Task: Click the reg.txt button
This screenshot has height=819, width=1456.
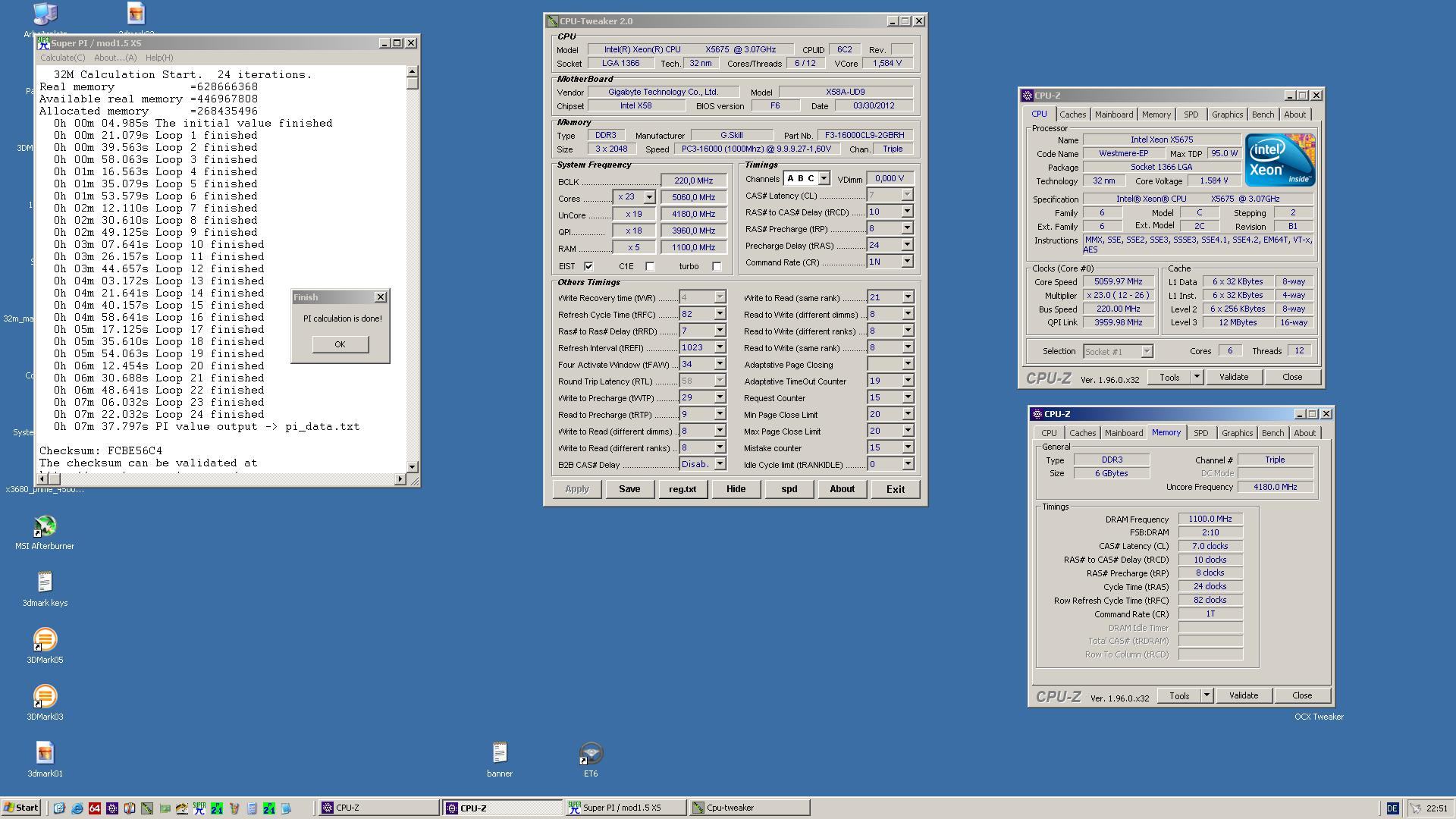Action: coord(682,489)
